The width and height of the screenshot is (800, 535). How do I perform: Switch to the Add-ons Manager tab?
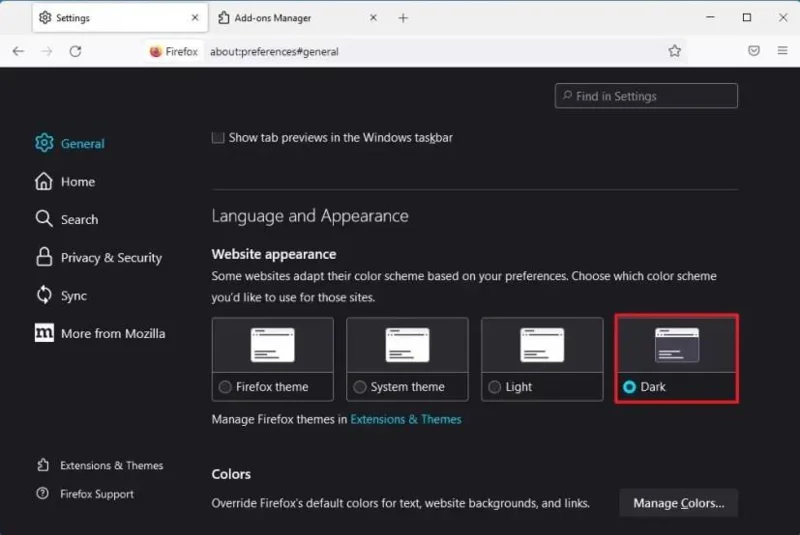coord(298,18)
